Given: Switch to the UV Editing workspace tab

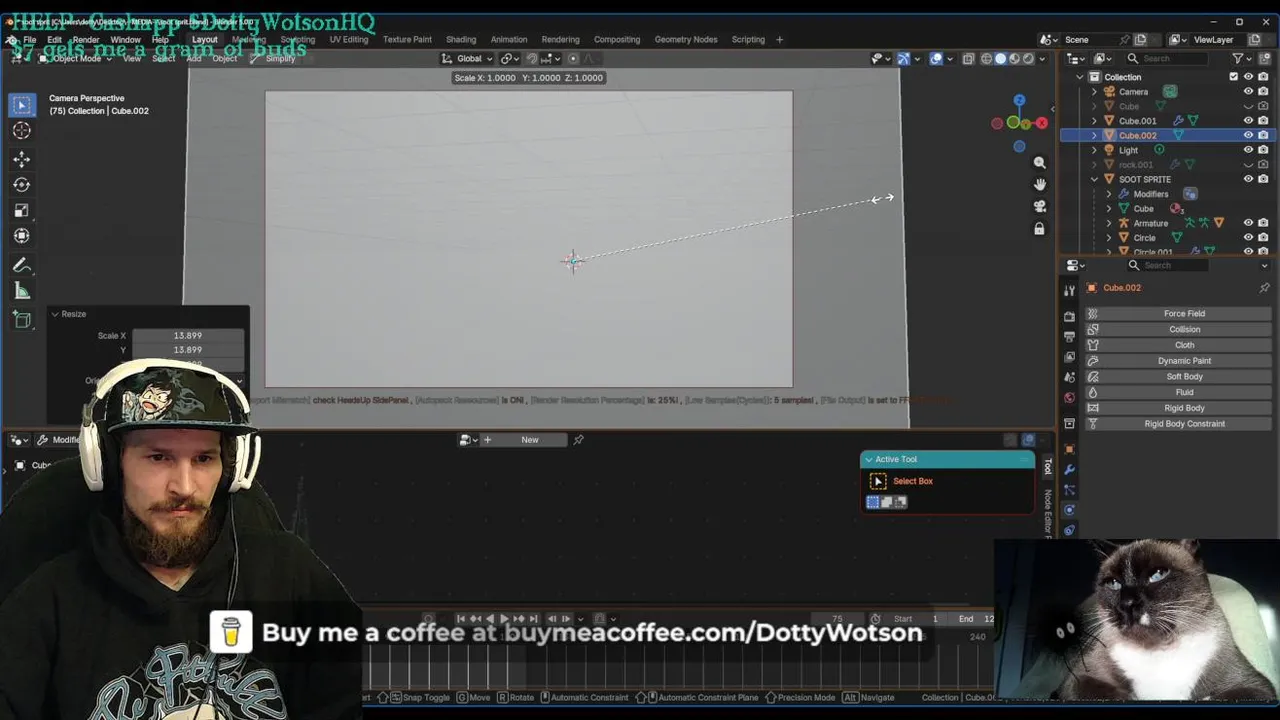Looking at the screenshot, I should point(349,39).
